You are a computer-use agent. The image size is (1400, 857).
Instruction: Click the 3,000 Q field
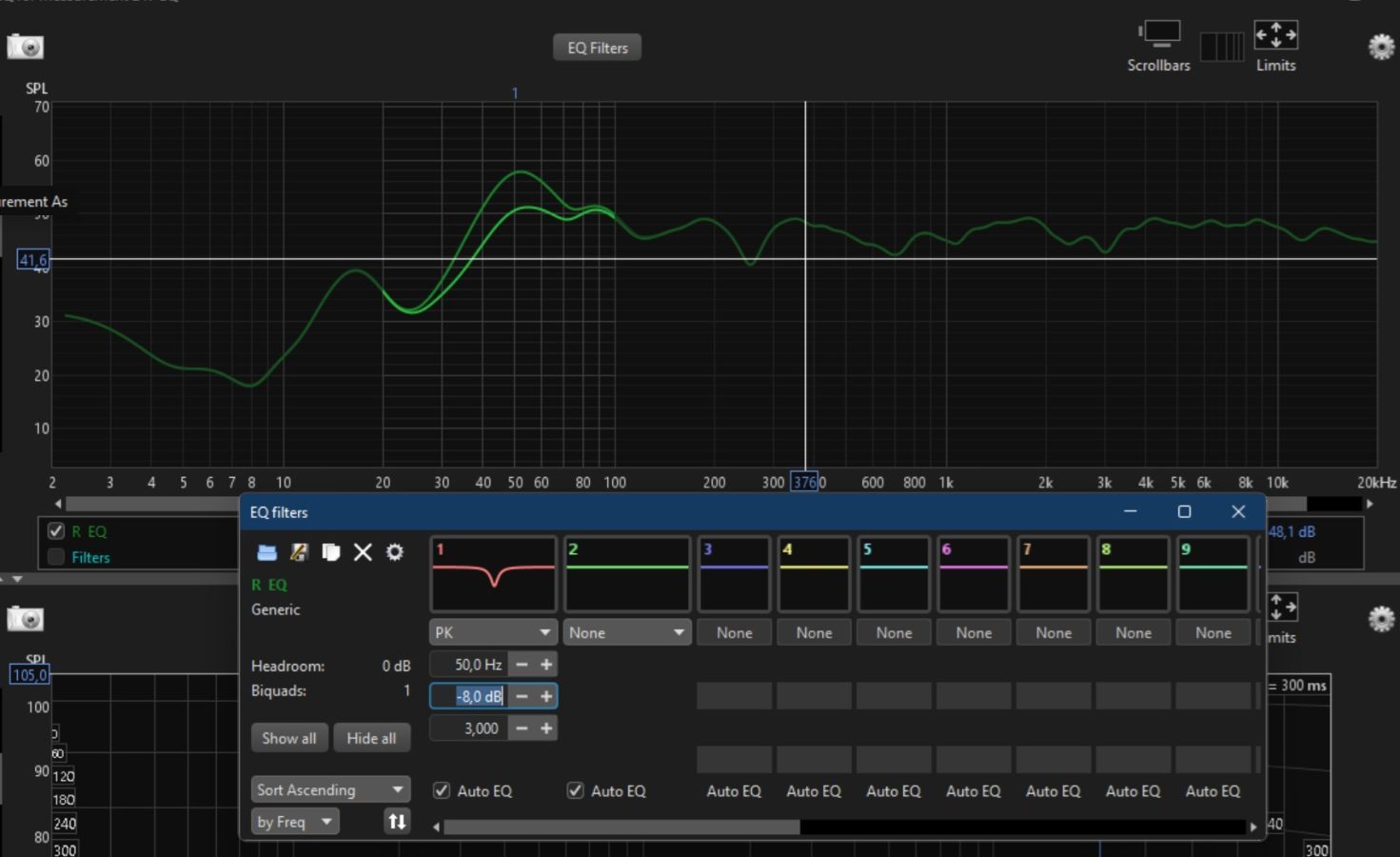470,728
